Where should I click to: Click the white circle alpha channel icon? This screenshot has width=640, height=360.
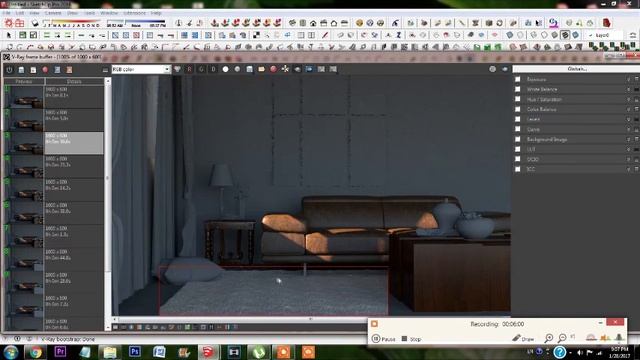tap(225, 69)
